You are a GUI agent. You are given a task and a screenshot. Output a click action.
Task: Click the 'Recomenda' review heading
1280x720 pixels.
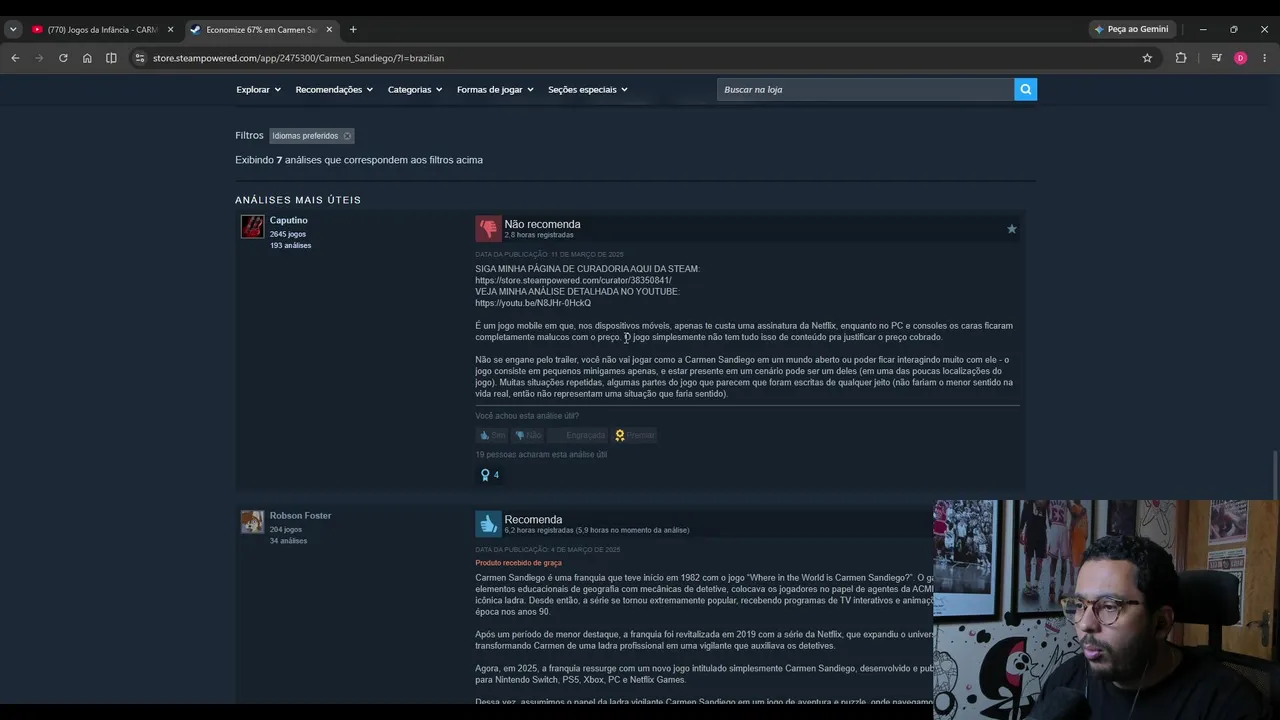pos(533,519)
